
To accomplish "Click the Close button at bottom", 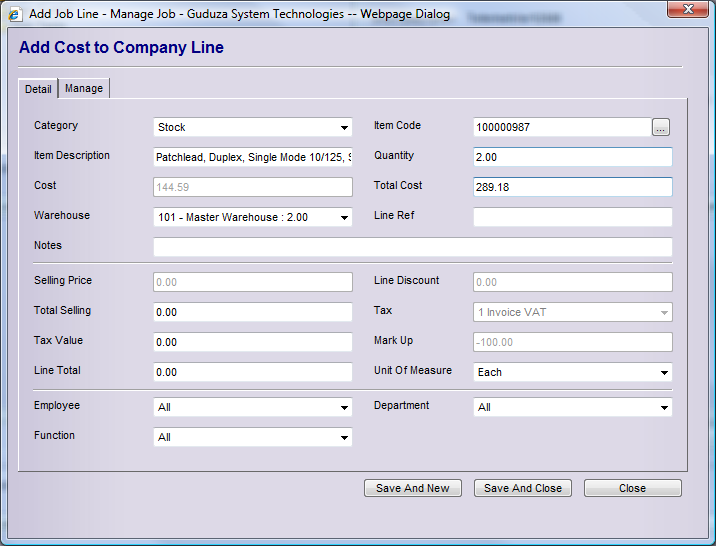I will [632, 488].
